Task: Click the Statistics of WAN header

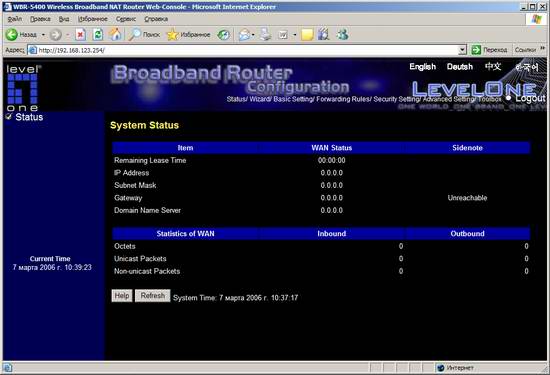Action: coord(185,234)
